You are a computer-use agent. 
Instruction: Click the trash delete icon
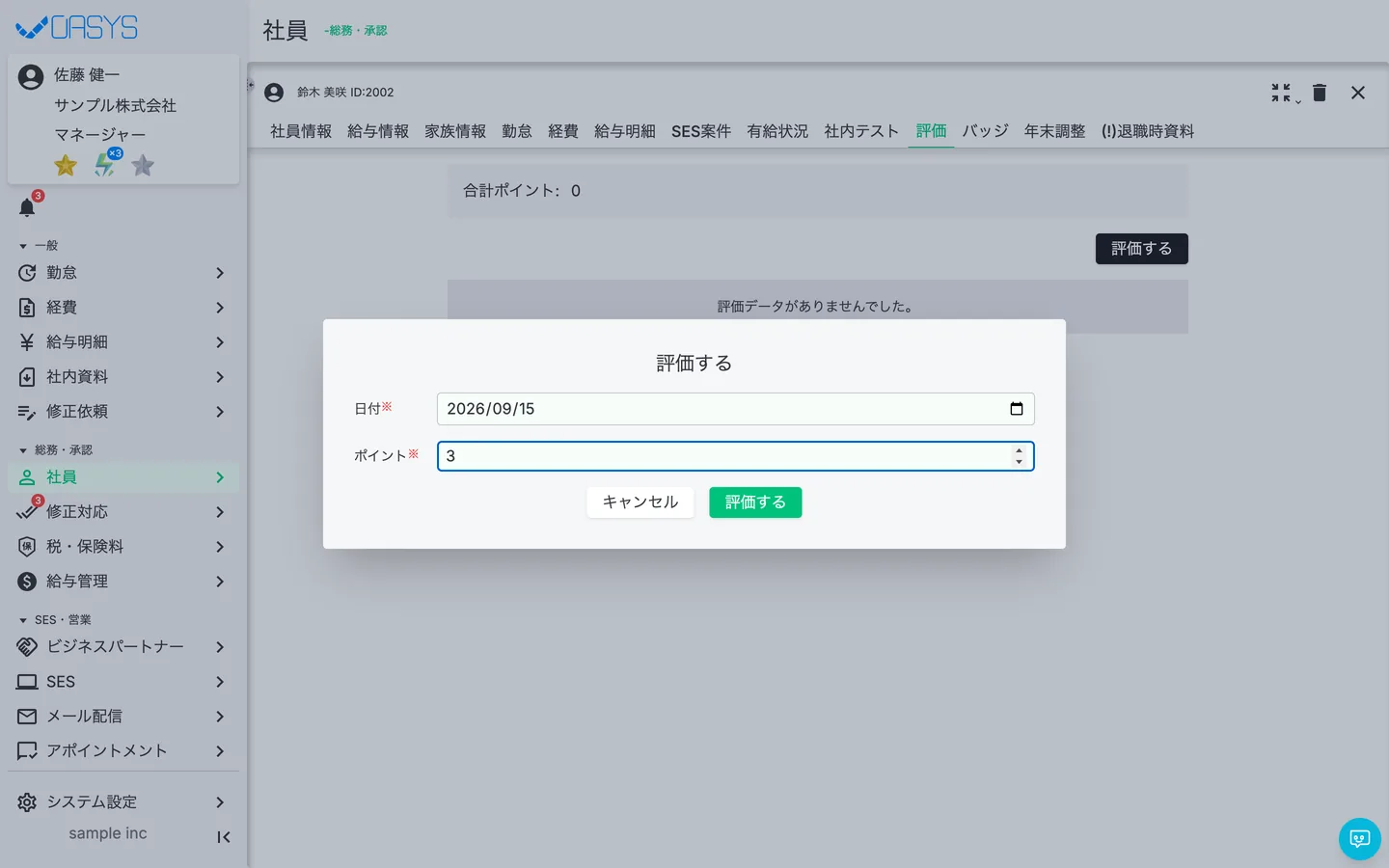[x=1320, y=93]
